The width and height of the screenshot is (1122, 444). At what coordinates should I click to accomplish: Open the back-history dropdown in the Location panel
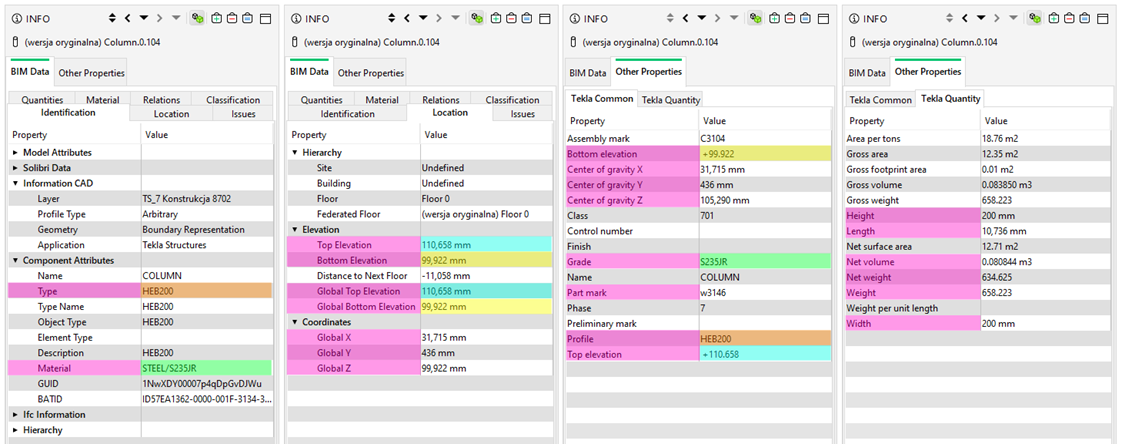tap(423, 18)
